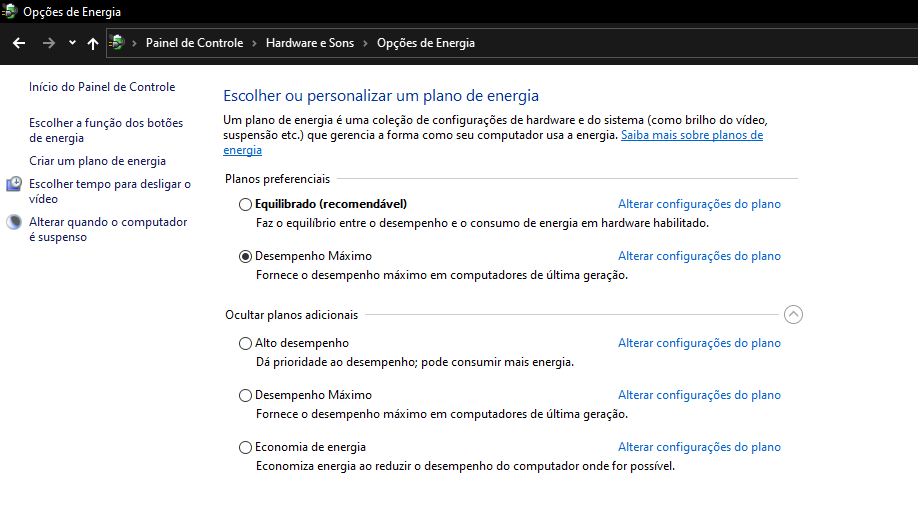Image resolution: width=918 pixels, height=521 pixels.
Task: Open Saiba mais sobre planos de energia link
Action: coord(691,135)
